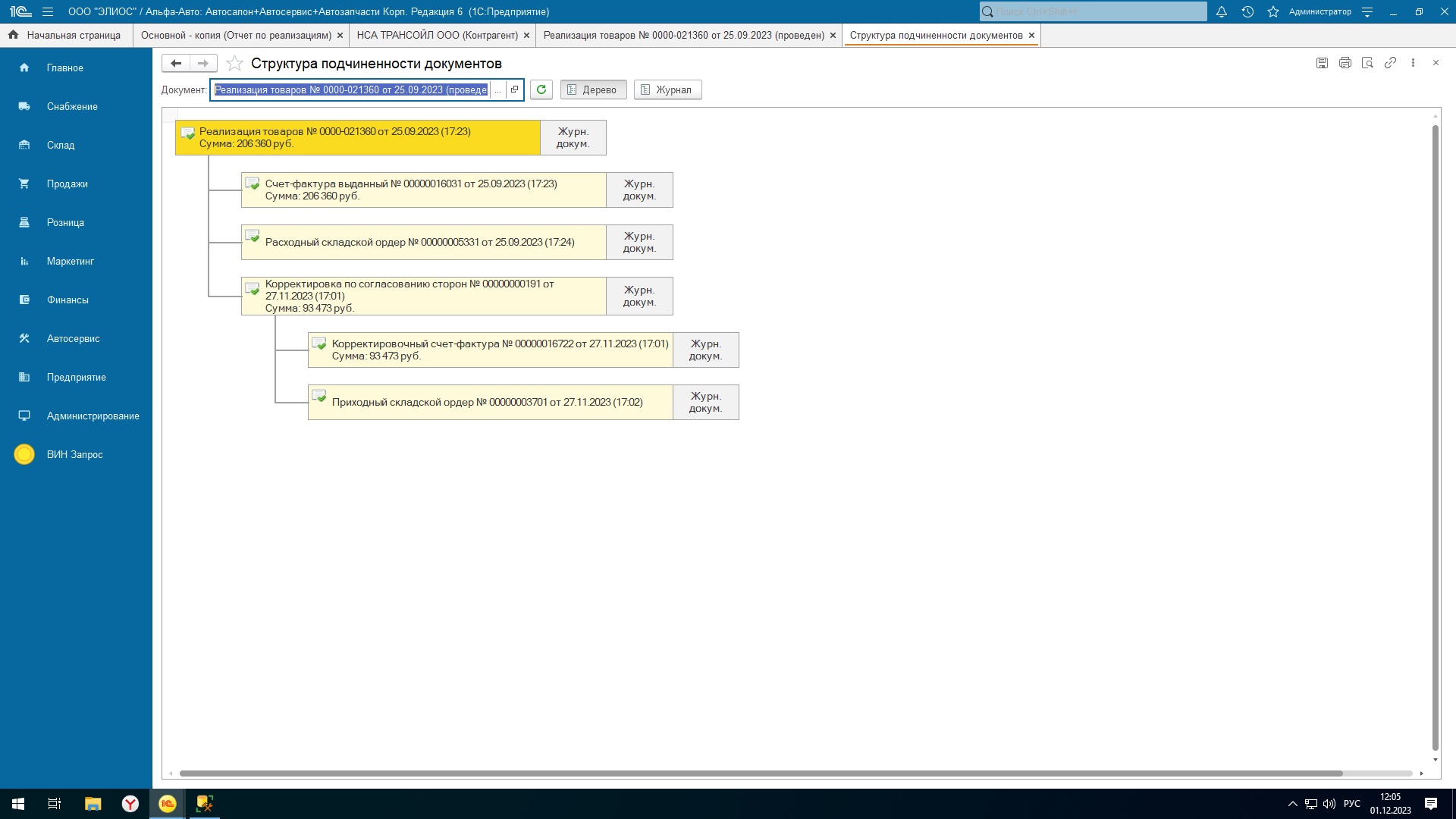Go back with left arrow button
The width and height of the screenshot is (1456, 819).
[x=176, y=63]
